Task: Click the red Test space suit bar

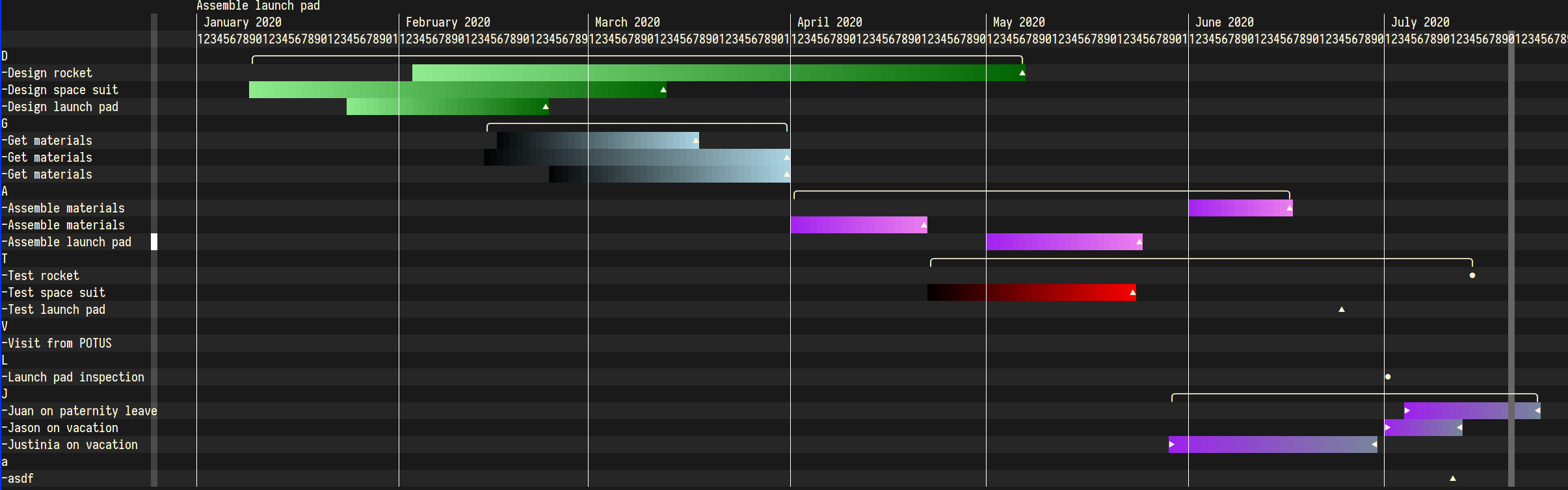Action: (1031, 292)
